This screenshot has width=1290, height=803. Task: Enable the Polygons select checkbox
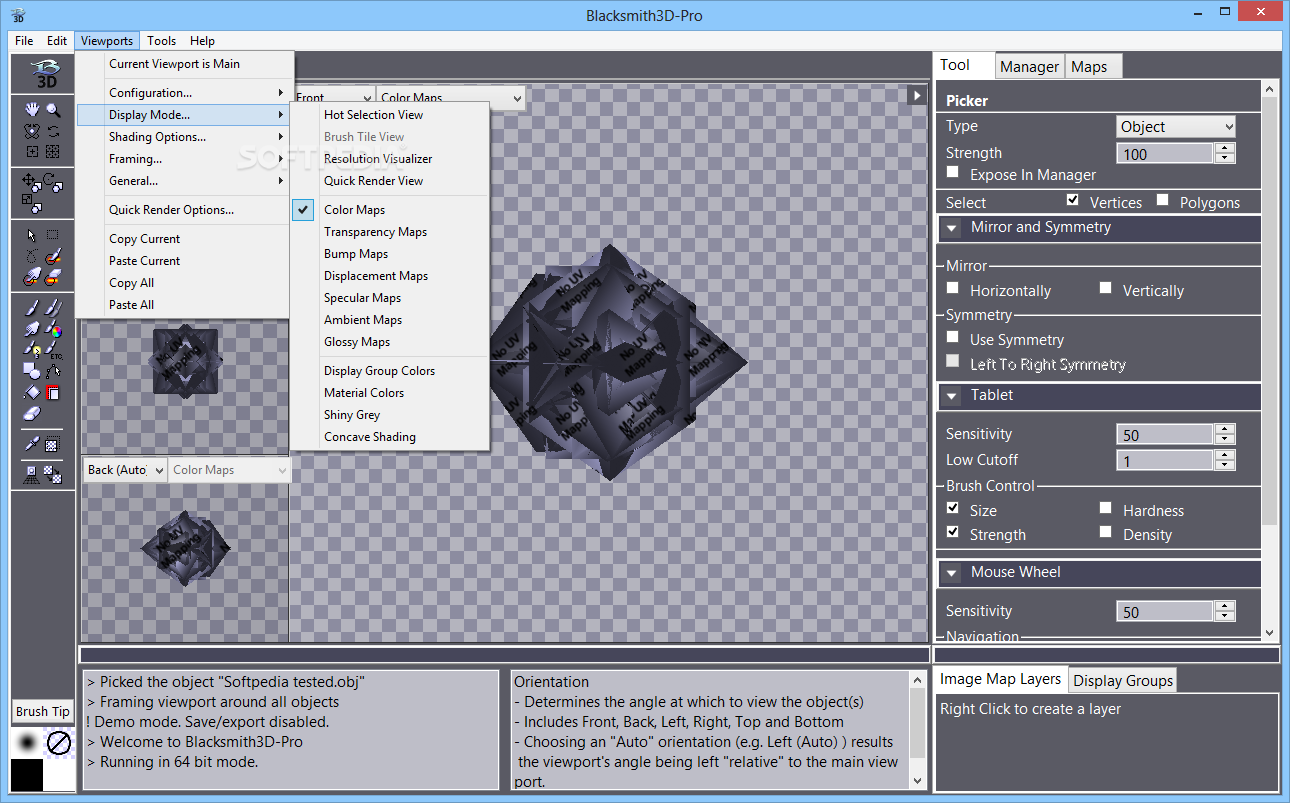[x=1162, y=200]
